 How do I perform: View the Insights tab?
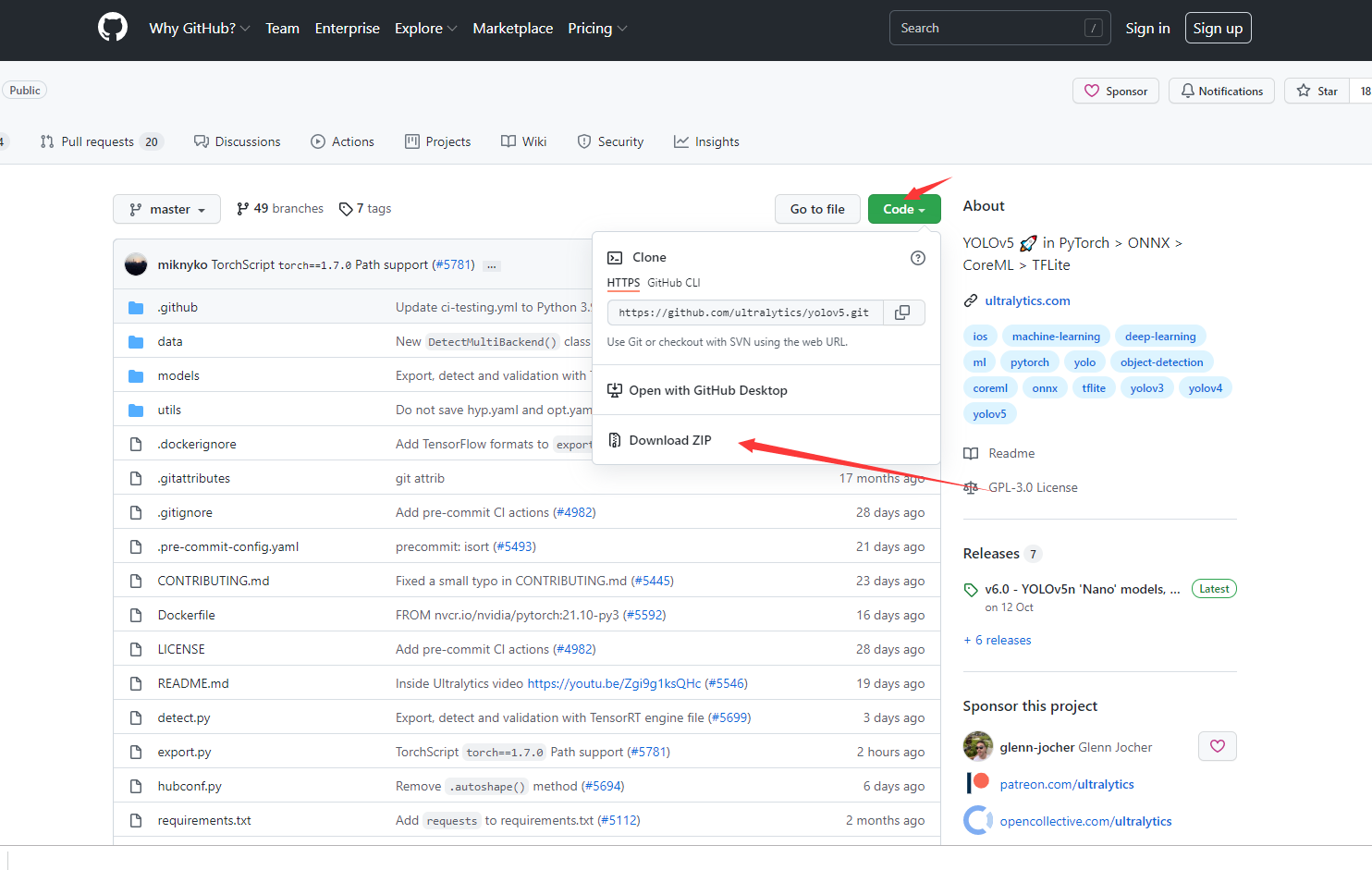pos(706,141)
